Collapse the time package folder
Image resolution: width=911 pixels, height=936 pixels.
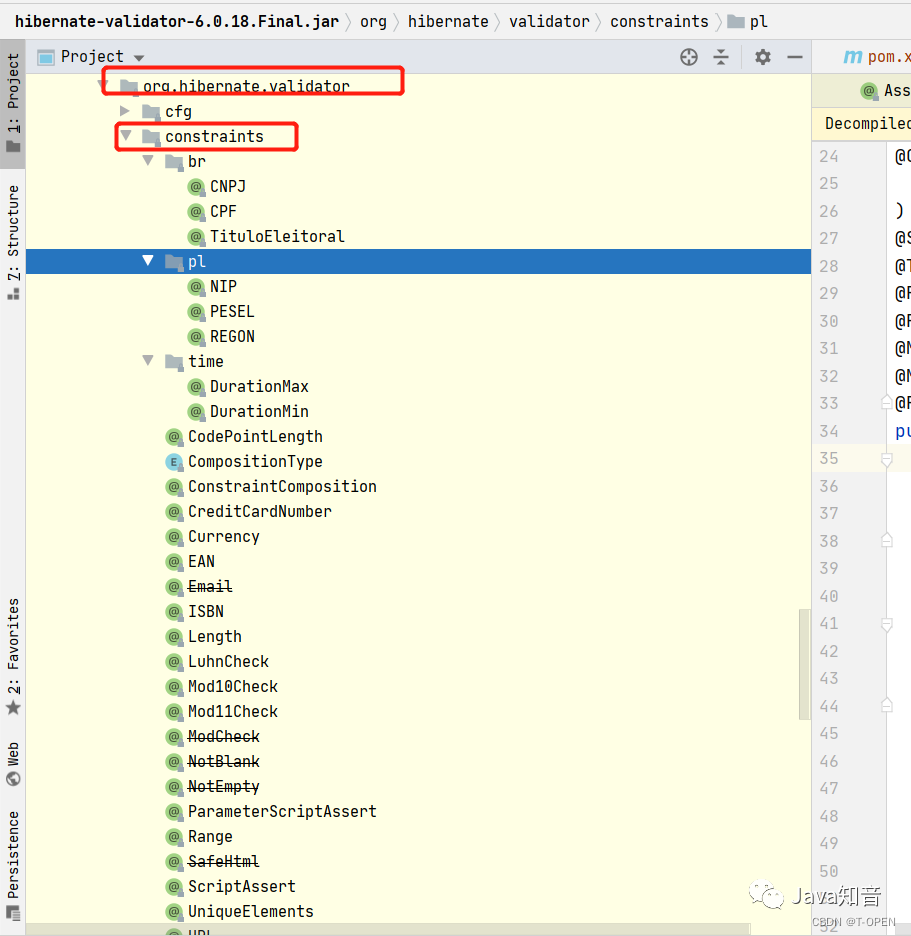tap(148, 360)
